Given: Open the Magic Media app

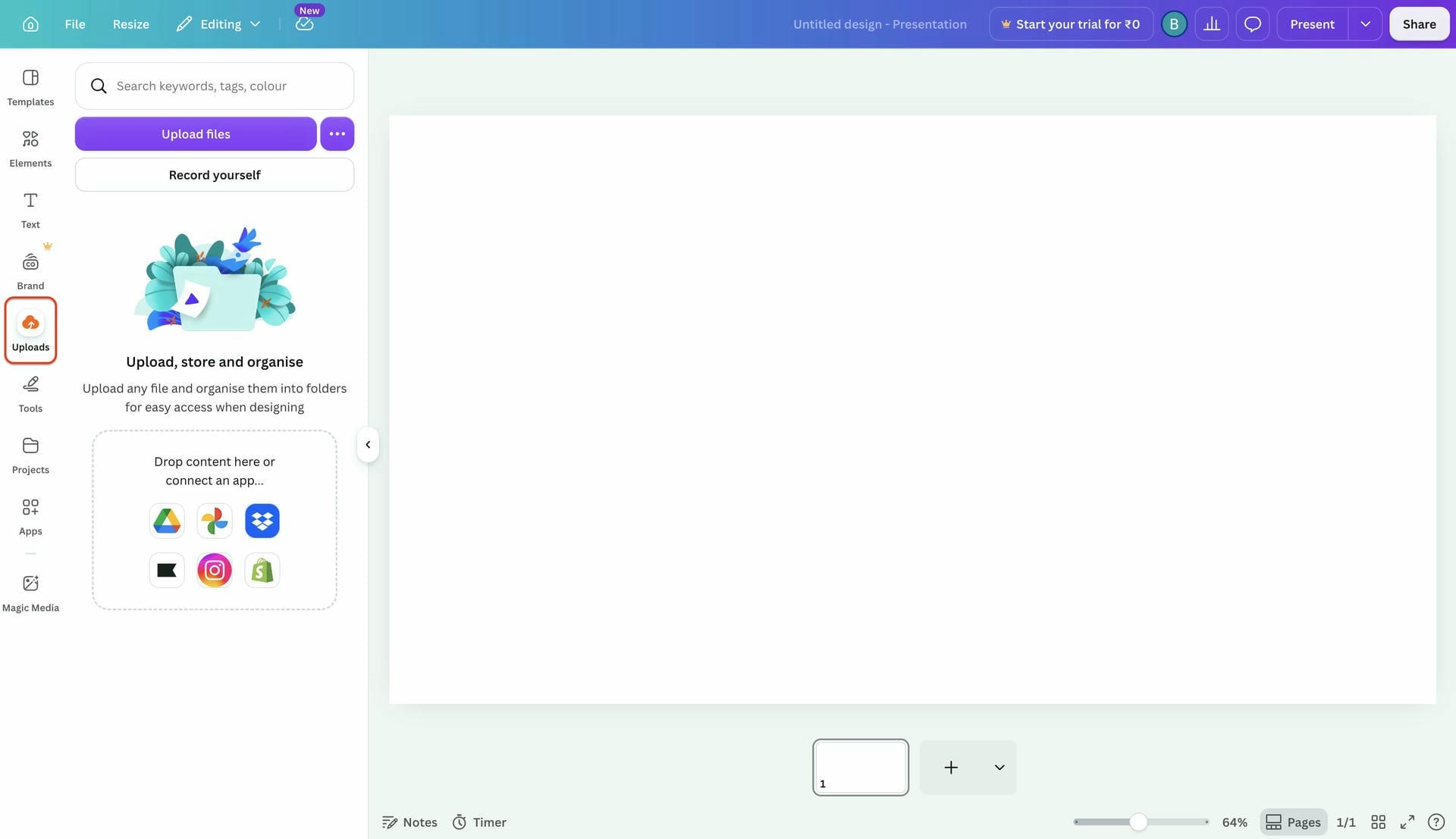Looking at the screenshot, I should tap(30, 593).
